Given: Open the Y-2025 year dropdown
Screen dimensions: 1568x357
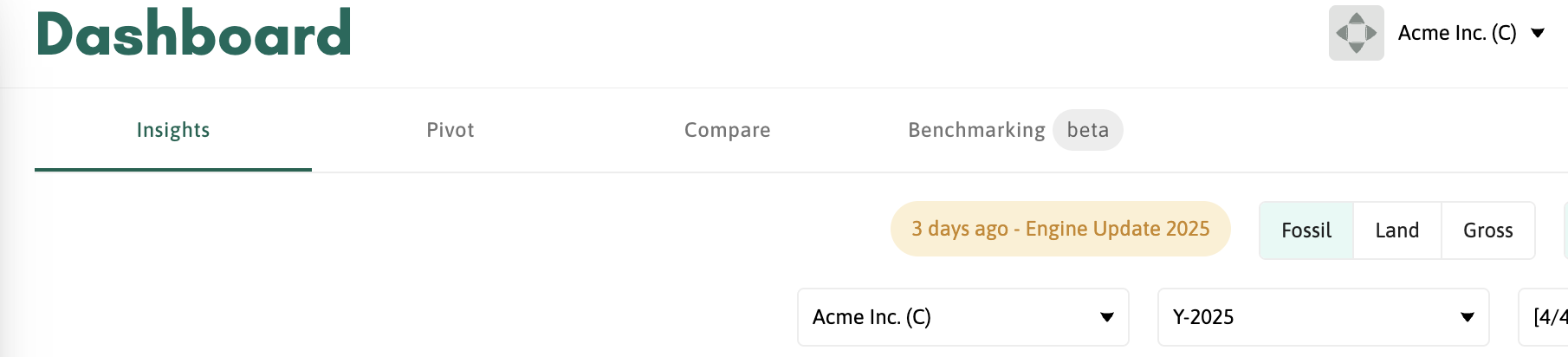Looking at the screenshot, I should 1322,317.
